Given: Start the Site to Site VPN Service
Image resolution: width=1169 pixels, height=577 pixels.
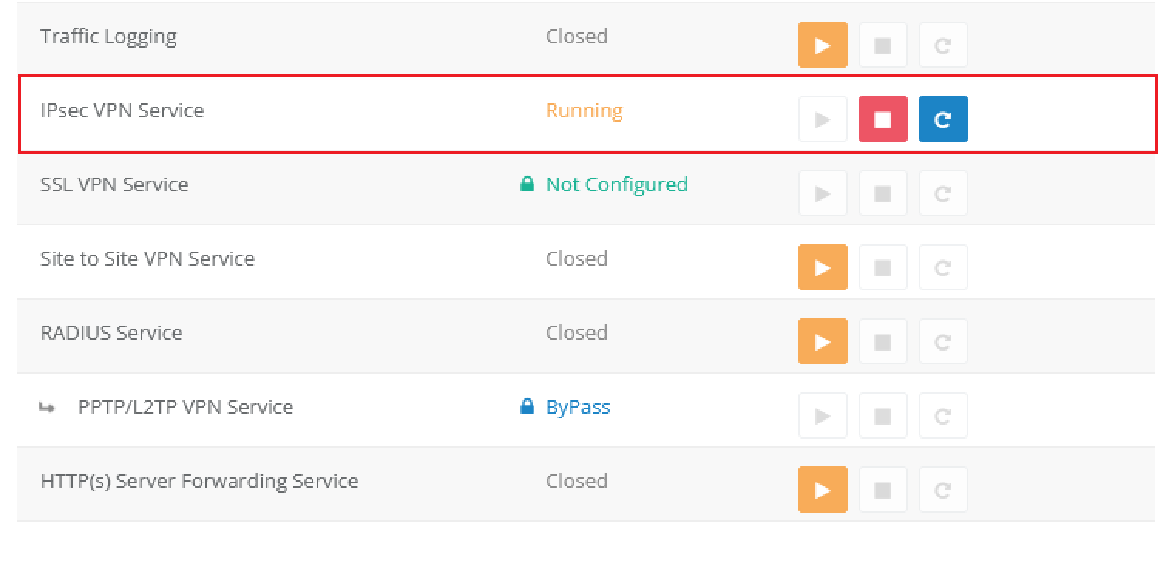Looking at the screenshot, I should point(822,268).
